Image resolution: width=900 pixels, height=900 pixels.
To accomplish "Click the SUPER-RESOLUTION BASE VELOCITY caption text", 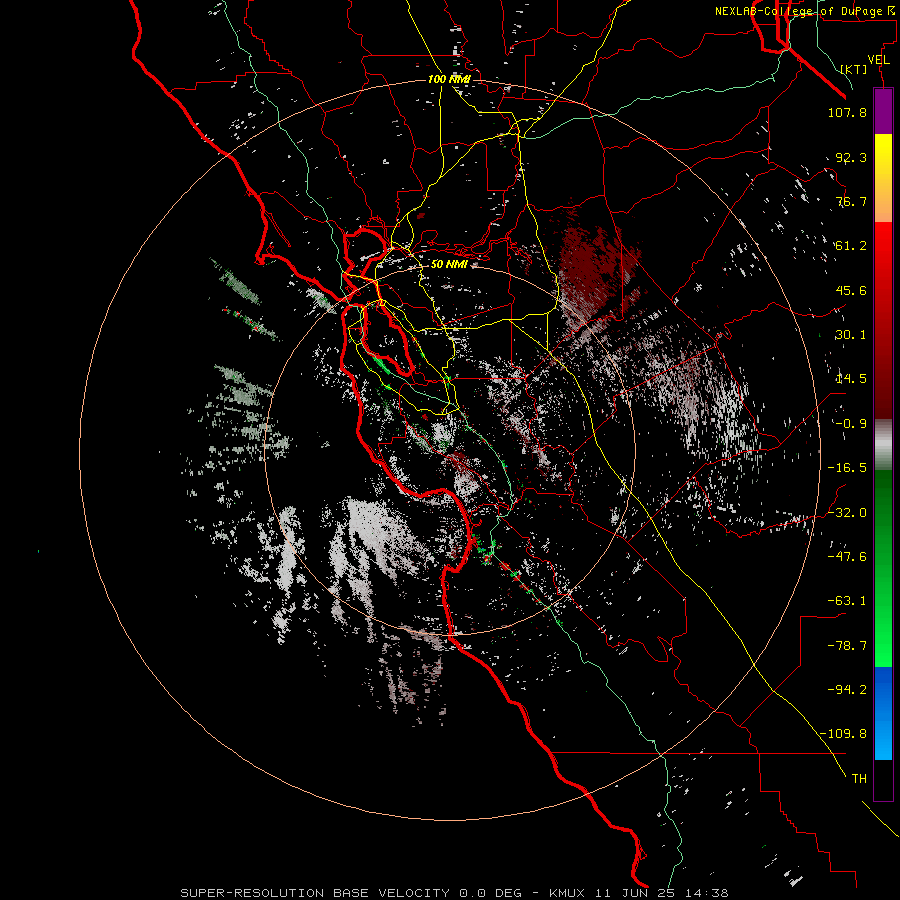I will (317, 893).
